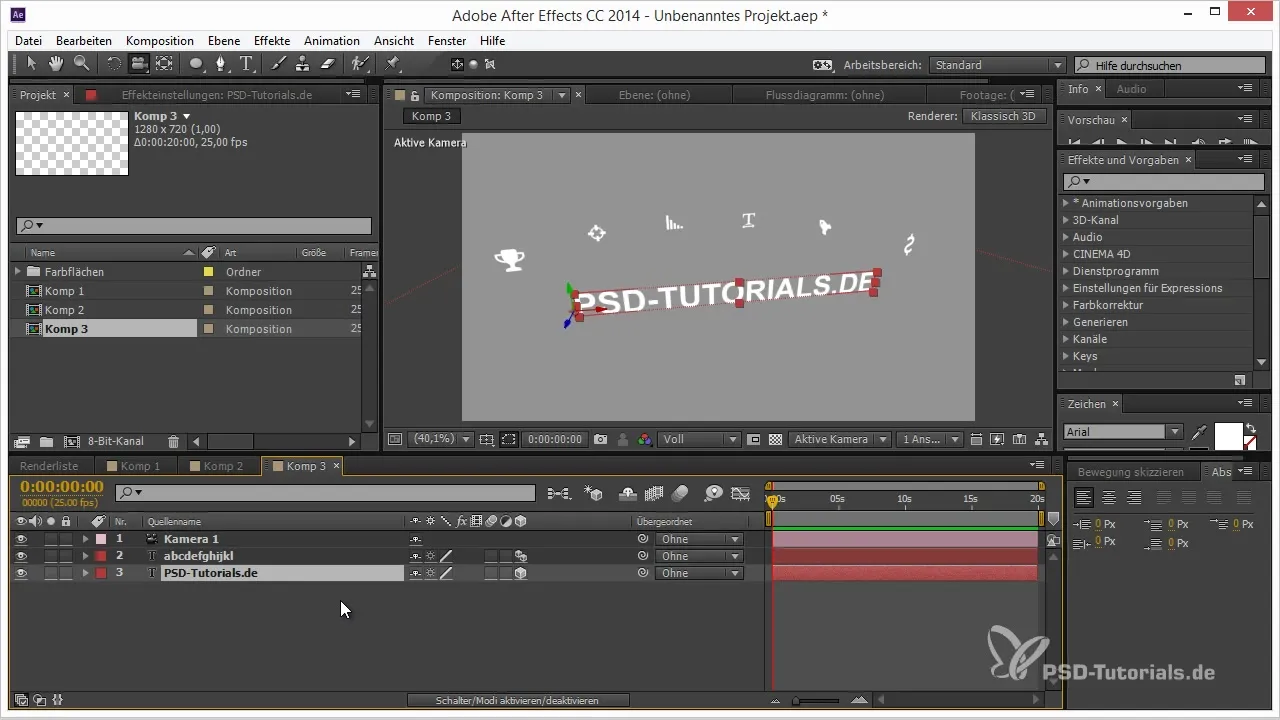Select the Rotation tool
The width and height of the screenshot is (1280, 720).
(114, 64)
